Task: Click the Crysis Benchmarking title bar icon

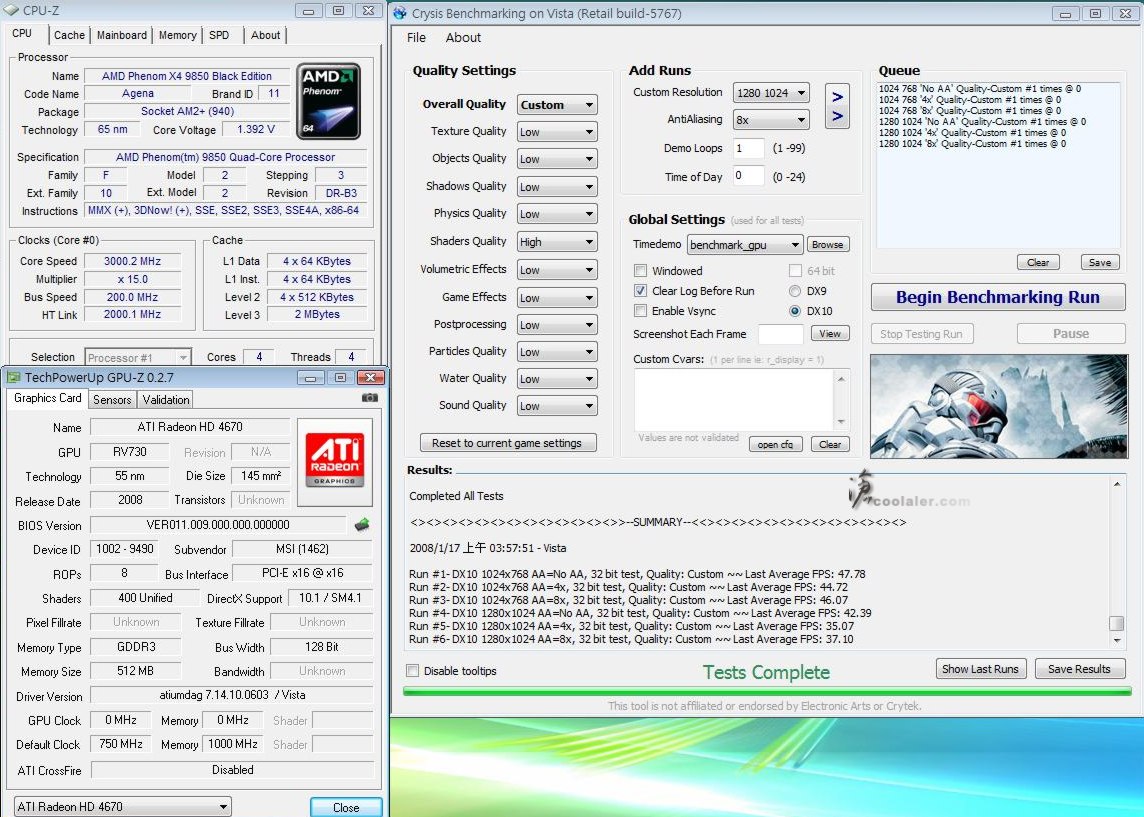Action: click(x=400, y=13)
